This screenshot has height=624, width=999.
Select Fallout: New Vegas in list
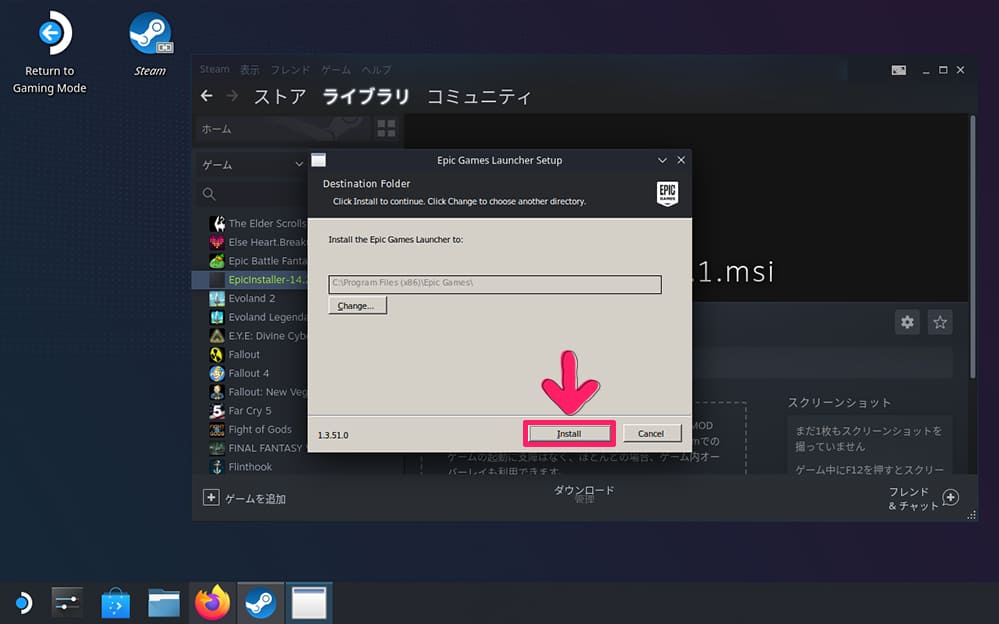coord(267,392)
